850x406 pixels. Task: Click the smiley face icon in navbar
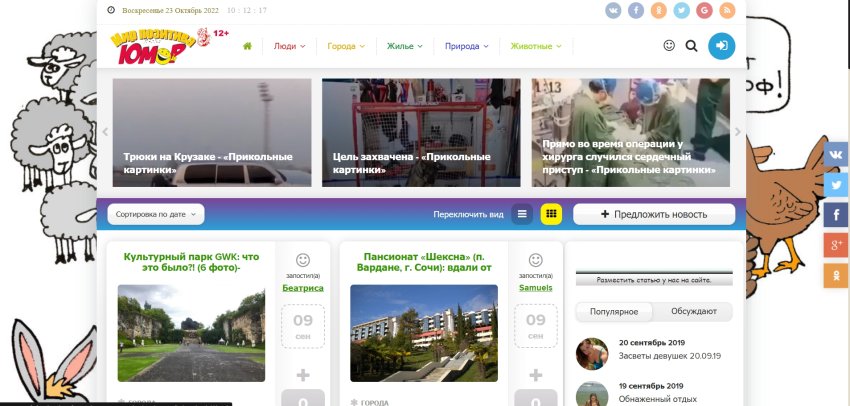pyautogui.click(x=669, y=46)
